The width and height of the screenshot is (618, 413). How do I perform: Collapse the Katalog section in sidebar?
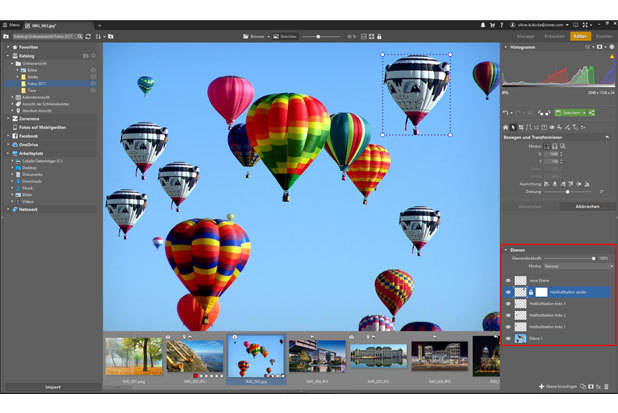pyautogui.click(x=8, y=56)
